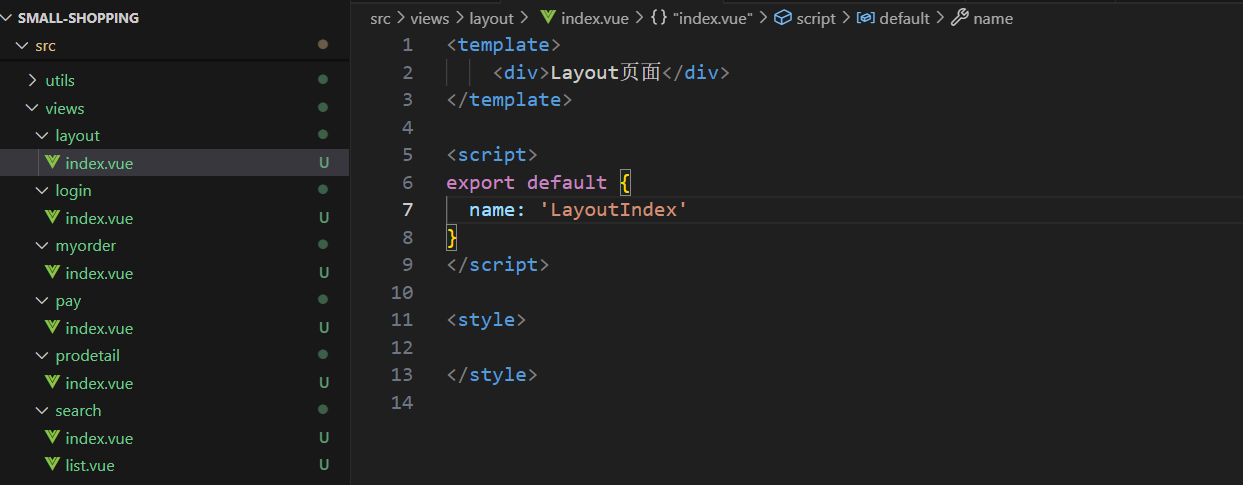
Task: Collapse the src folder
Action: [21, 46]
